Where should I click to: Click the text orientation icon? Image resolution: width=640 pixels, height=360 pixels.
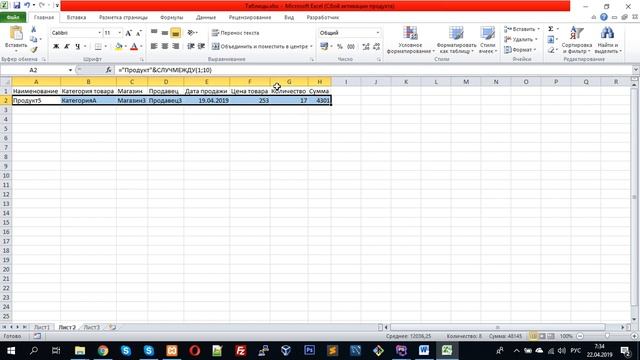click(x=191, y=33)
